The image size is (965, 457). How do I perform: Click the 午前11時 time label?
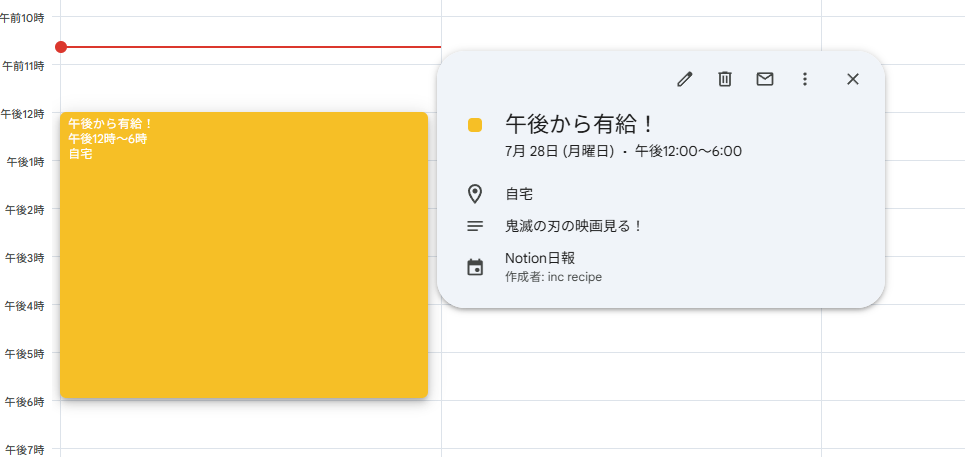[x=23, y=66]
